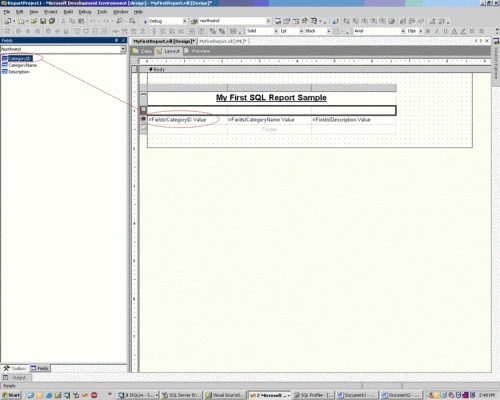Open the File menu
The image size is (500, 400).
point(7,12)
